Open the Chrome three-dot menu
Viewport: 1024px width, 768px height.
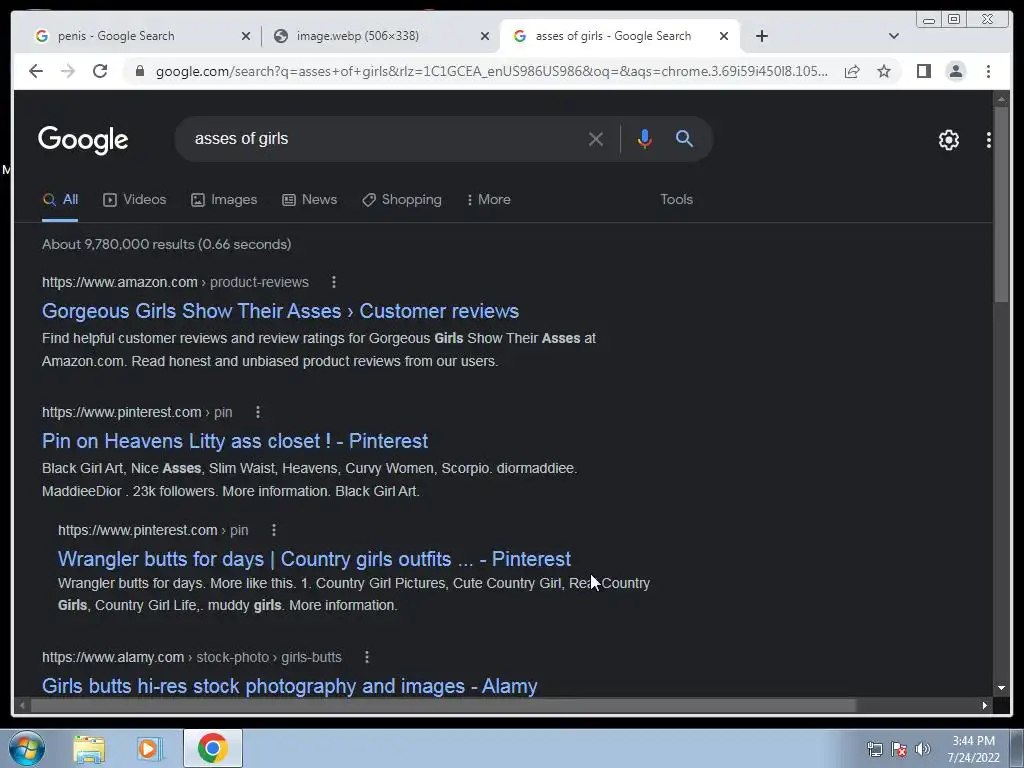988,71
